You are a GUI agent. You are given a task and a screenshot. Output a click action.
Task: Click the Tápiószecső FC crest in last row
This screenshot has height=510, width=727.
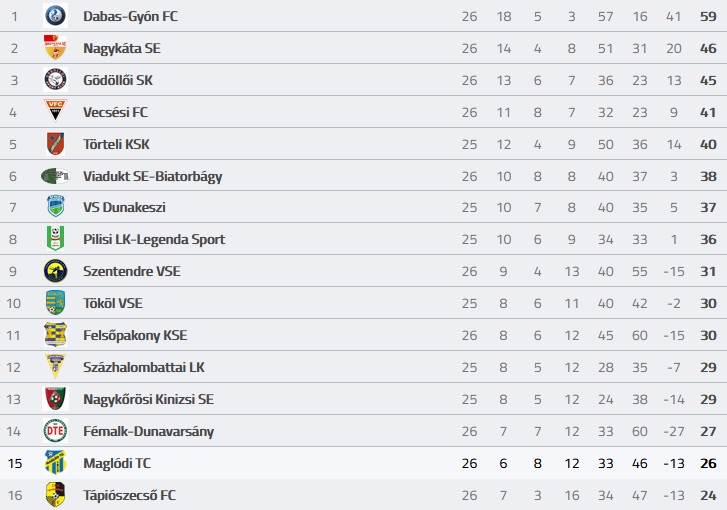pos(55,494)
